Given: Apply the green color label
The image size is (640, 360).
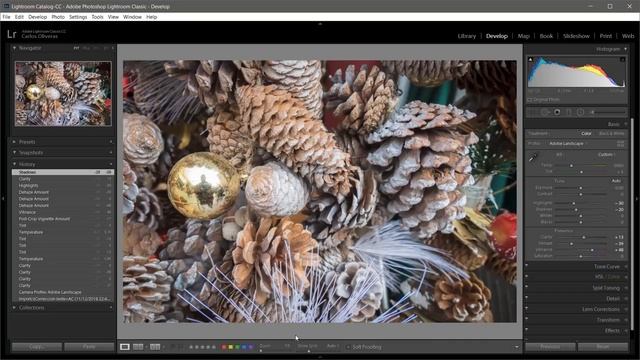Looking at the screenshot, I should (237, 347).
